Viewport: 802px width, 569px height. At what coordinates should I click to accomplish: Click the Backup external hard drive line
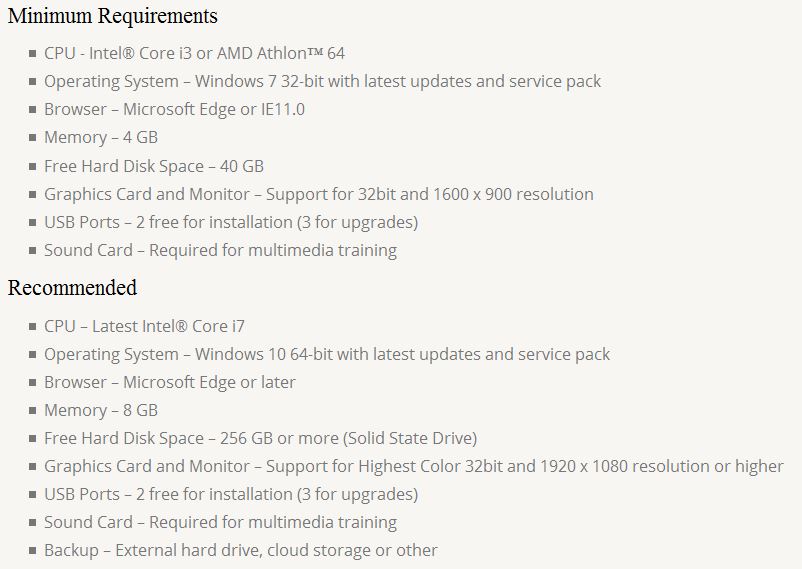(x=240, y=550)
